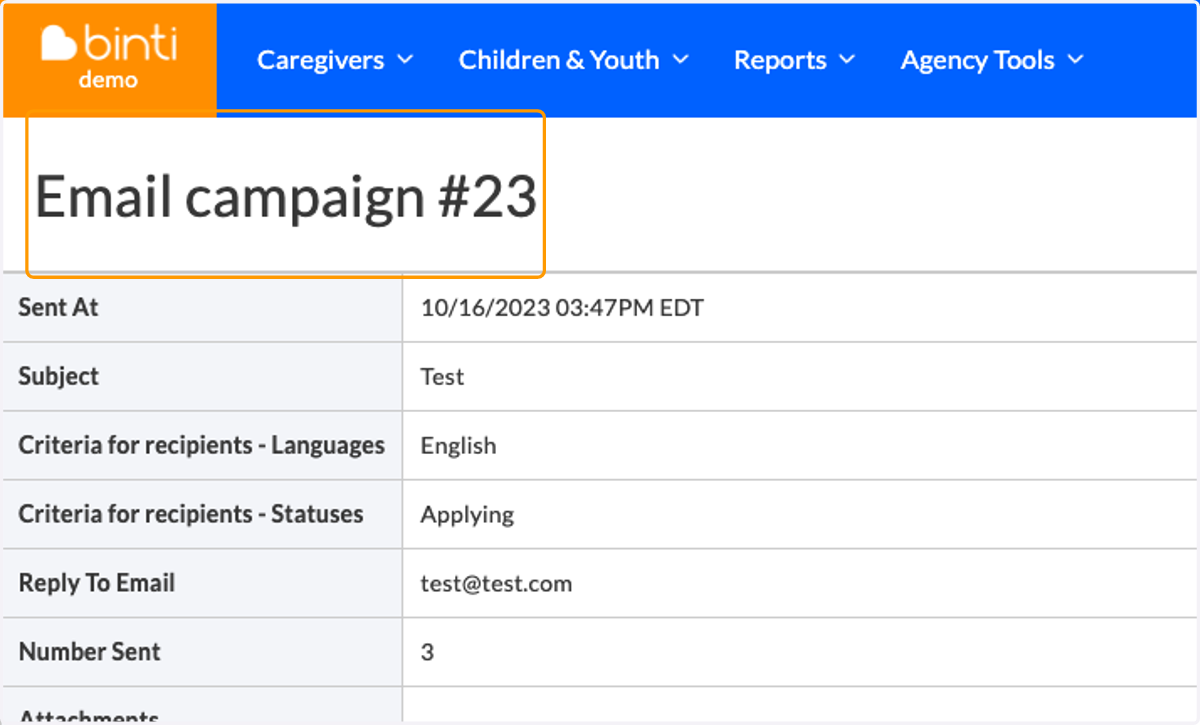Select the Sent At label
The height and width of the screenshot is (725, 1200).
[59, 307]
